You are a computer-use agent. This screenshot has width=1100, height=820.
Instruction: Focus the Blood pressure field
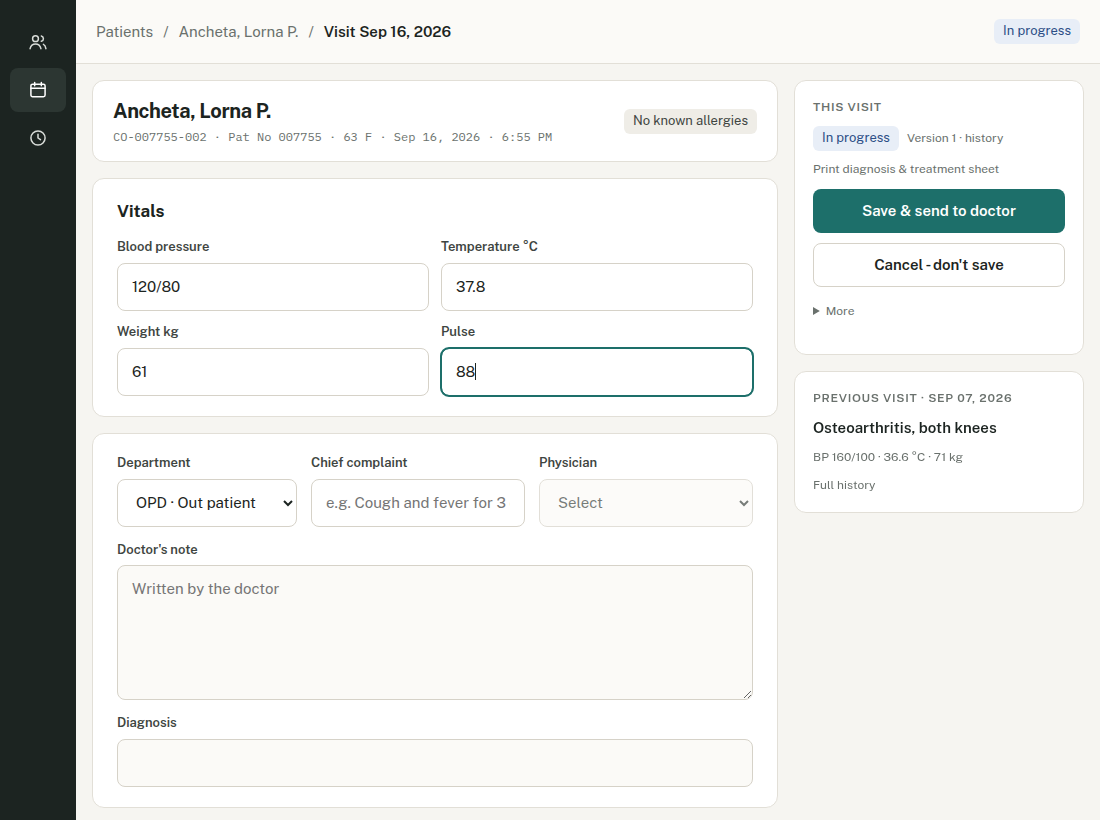point(273,287)
